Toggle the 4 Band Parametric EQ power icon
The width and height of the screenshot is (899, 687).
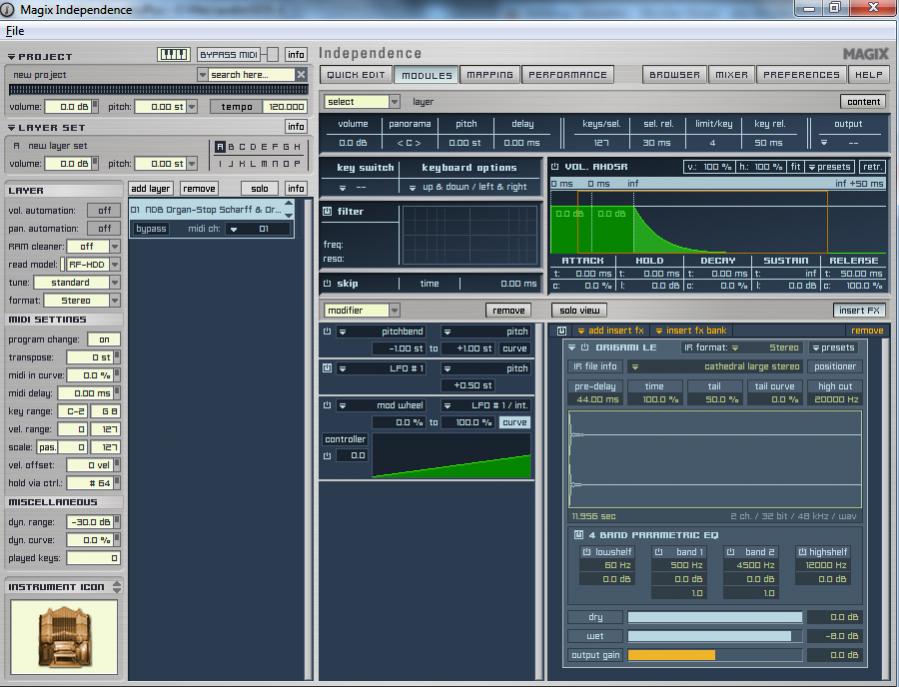click(x=579, y=535)
